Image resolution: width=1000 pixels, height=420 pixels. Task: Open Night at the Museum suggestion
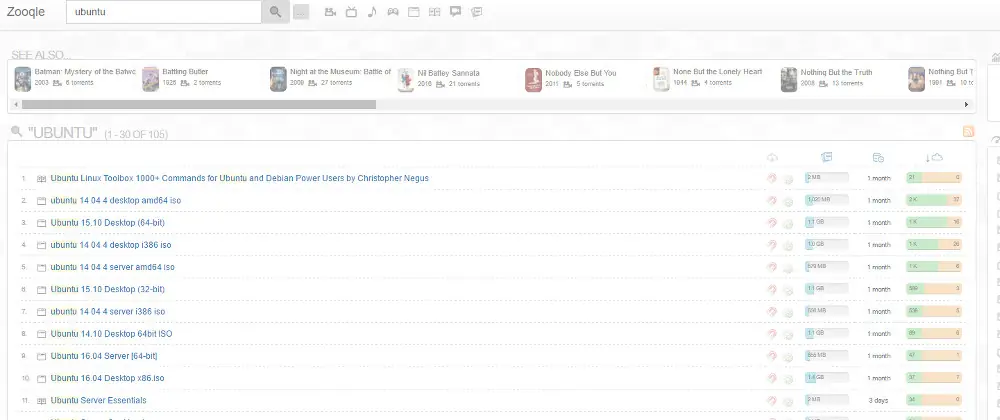330,78
